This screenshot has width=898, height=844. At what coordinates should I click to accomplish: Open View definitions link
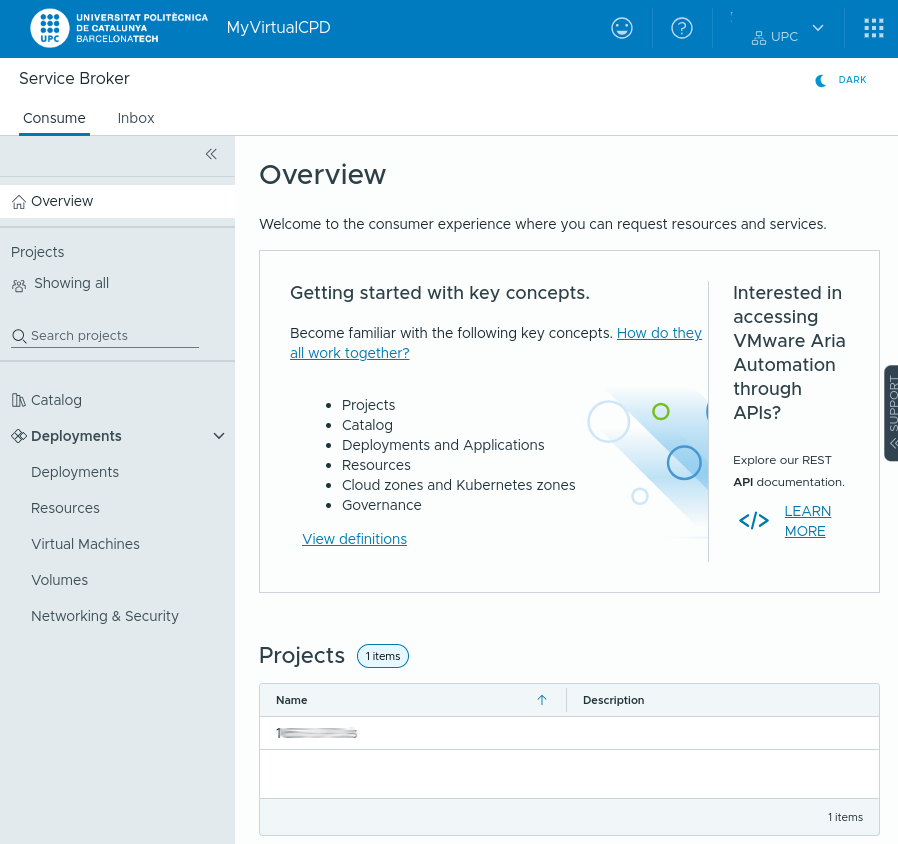tap(354, 539)
